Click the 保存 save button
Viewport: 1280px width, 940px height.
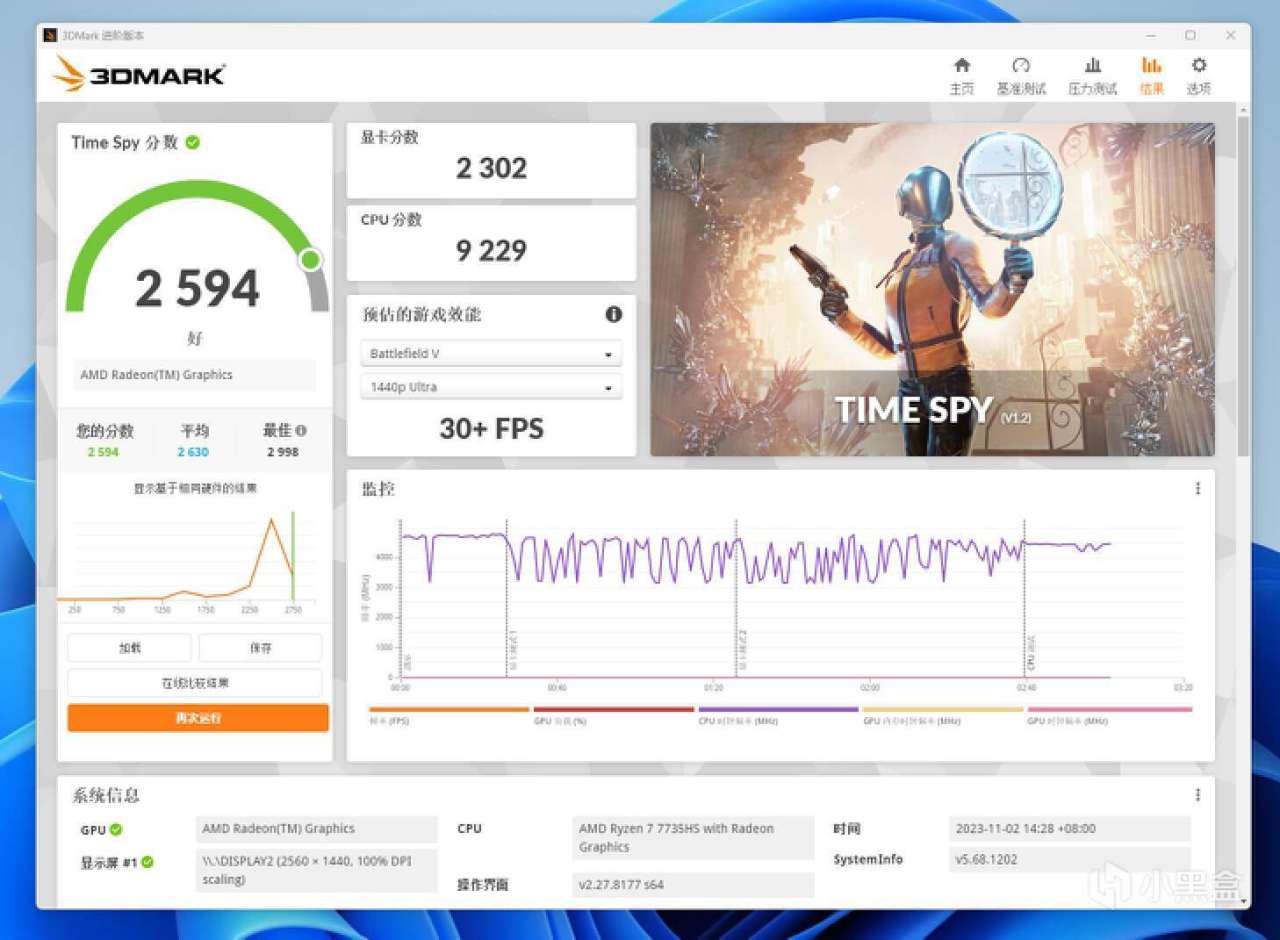(260, 648)
